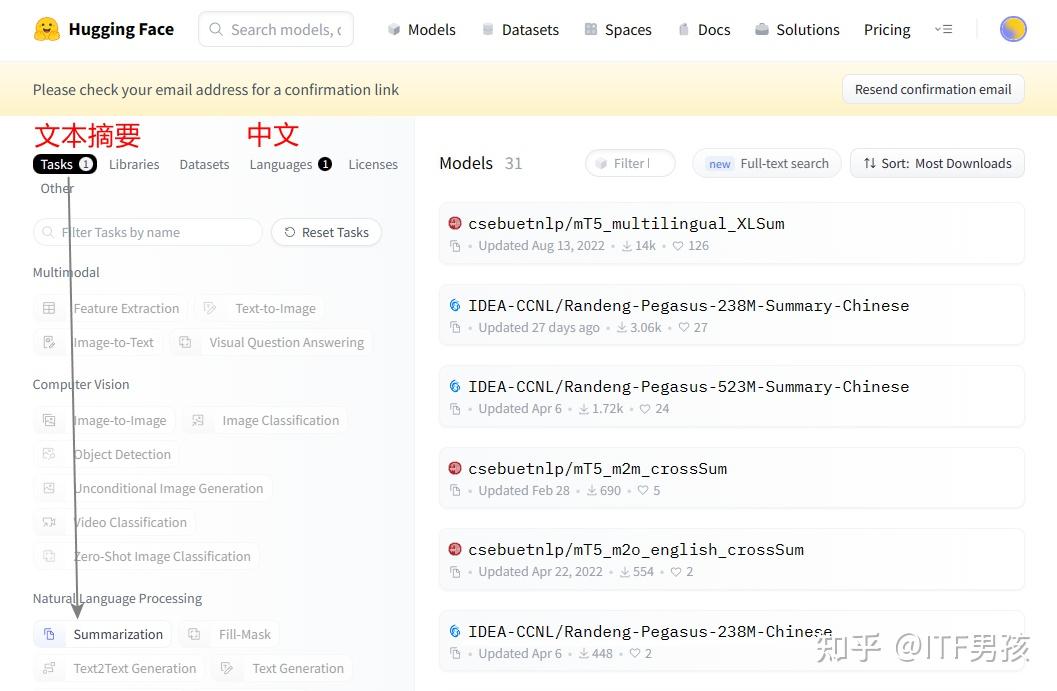Open the Full-text search option
The image size is (1057, 691).
(766, 163)
